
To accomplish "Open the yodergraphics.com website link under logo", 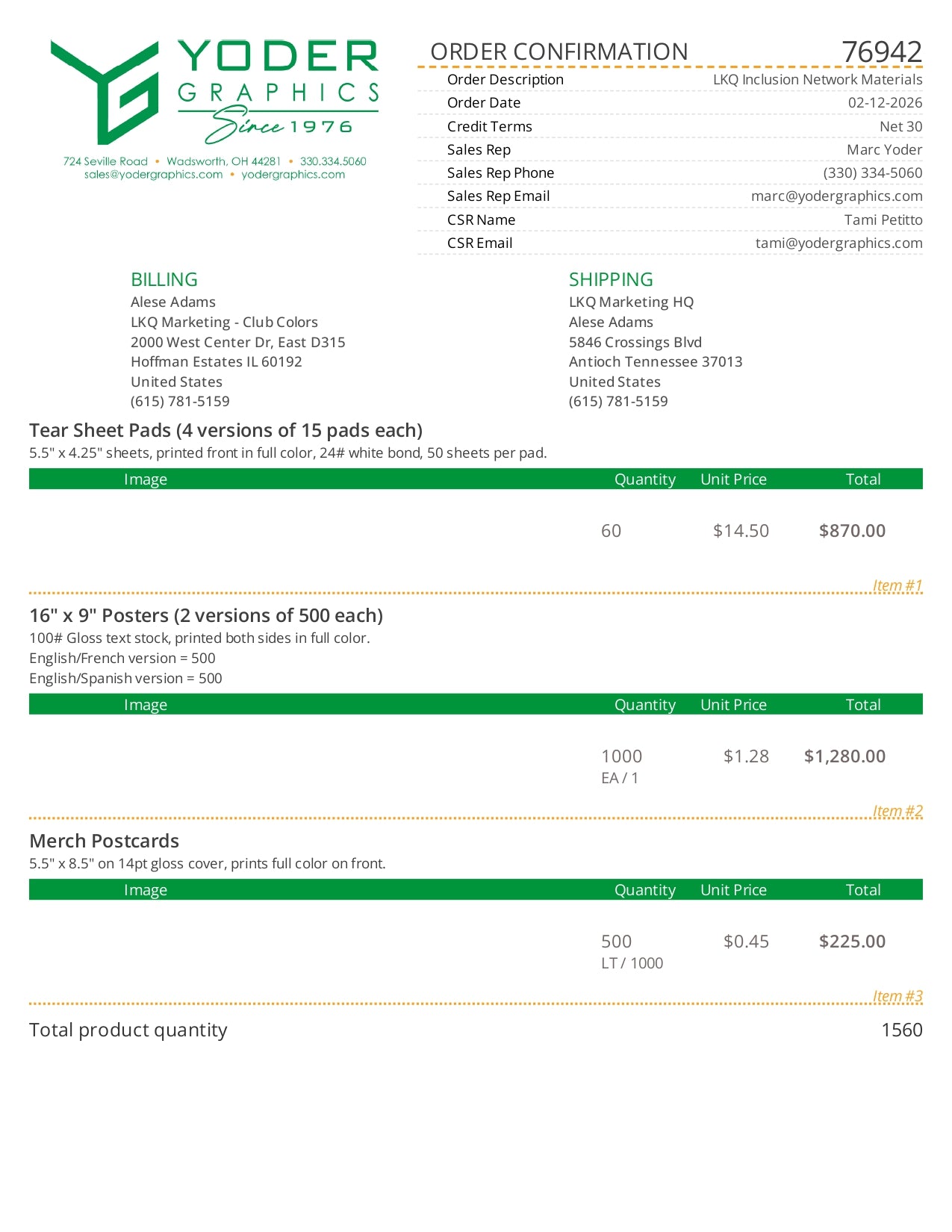I will (x=293, y=175).
